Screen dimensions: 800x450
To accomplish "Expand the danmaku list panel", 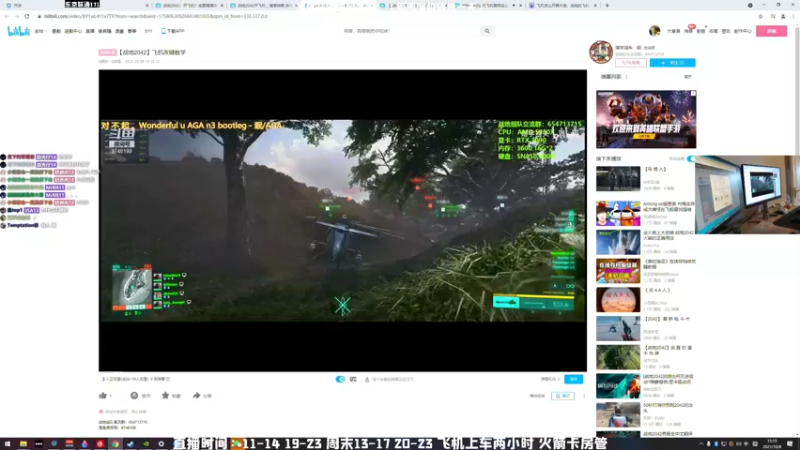I will point(688,77).
